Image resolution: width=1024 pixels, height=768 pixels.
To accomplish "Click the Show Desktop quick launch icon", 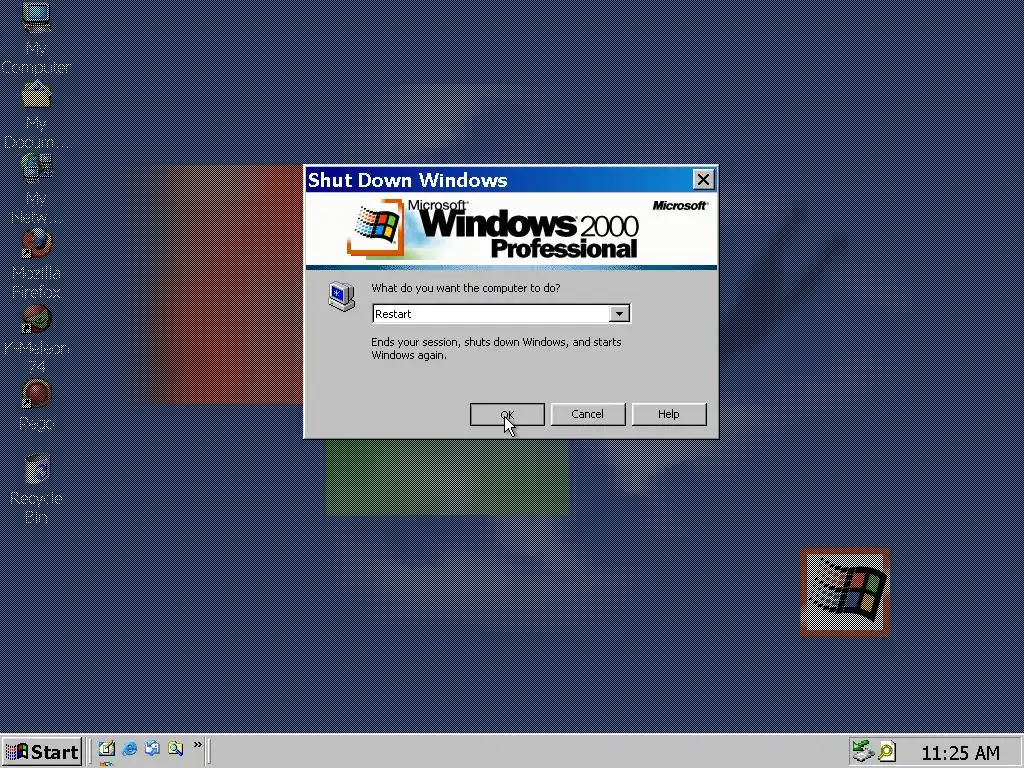I will 106,748.
